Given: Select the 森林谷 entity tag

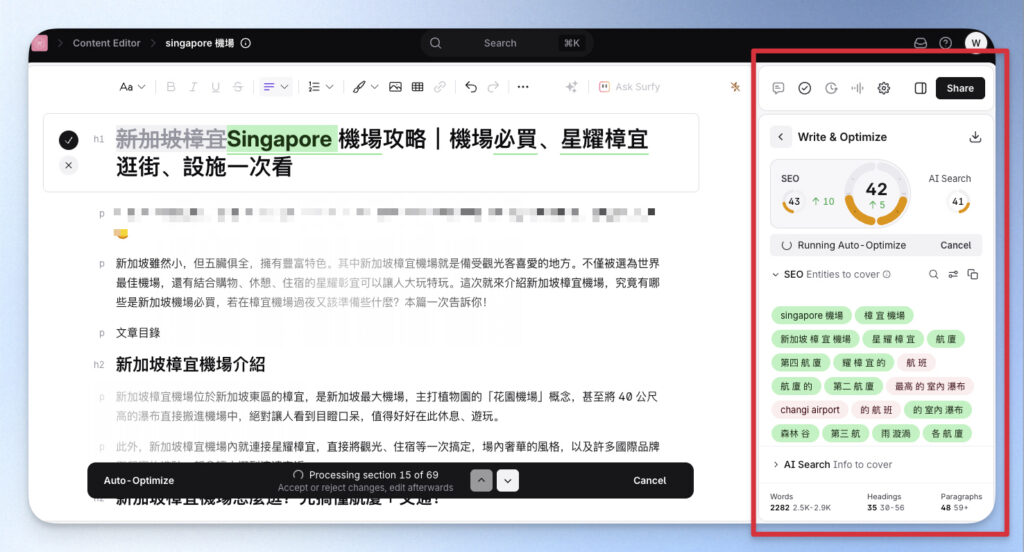Looking at the screenshot, I should click(795, 433).
